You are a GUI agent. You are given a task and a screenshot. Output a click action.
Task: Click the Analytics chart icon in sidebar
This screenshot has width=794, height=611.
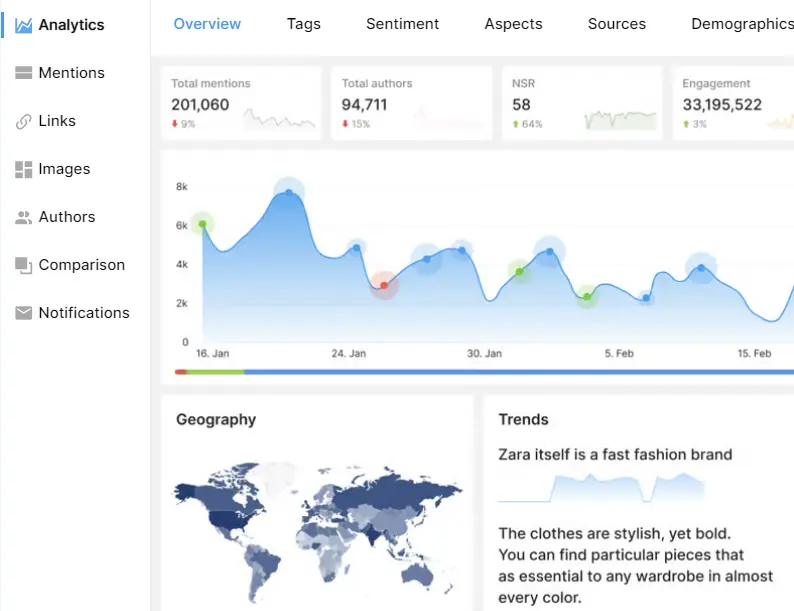tap(24, 25)
